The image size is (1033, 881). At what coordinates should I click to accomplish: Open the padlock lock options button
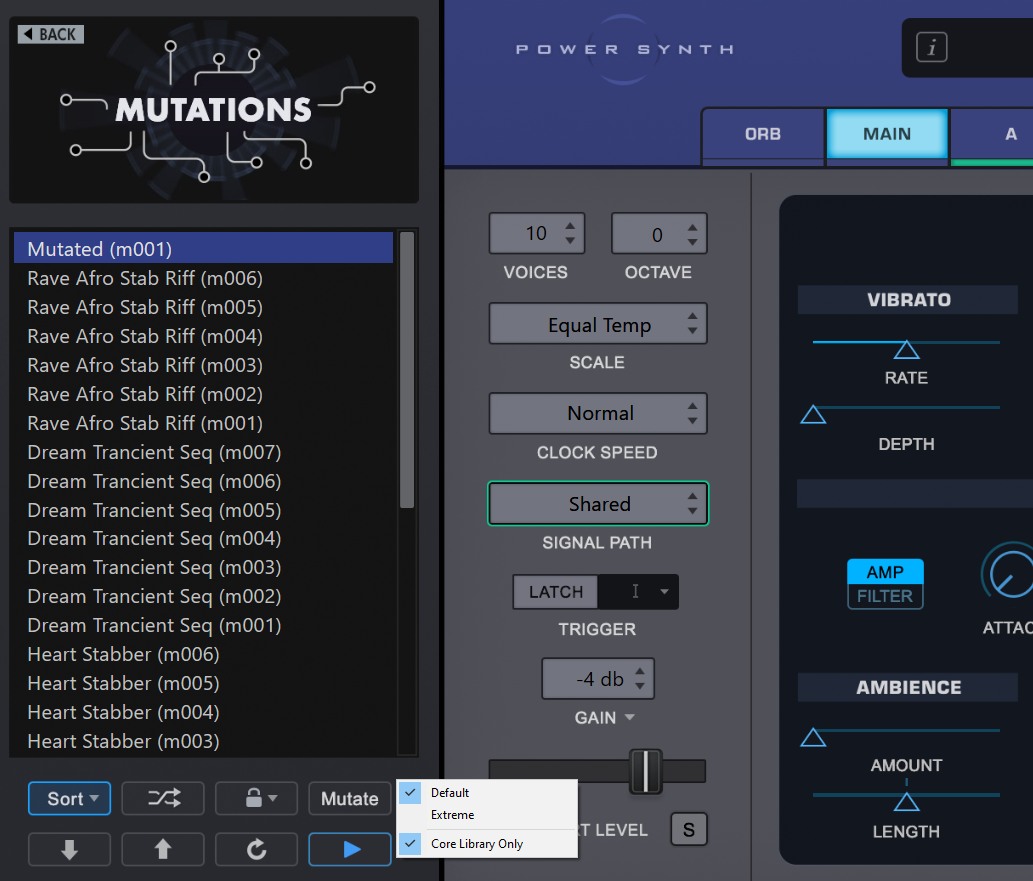point(256,798)
